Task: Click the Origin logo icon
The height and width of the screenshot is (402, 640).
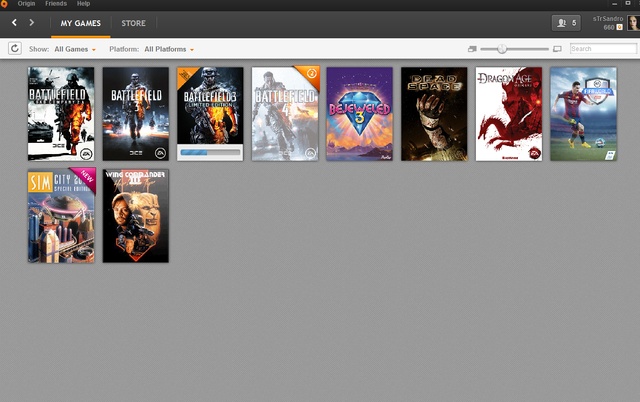Action: [4, 4]
